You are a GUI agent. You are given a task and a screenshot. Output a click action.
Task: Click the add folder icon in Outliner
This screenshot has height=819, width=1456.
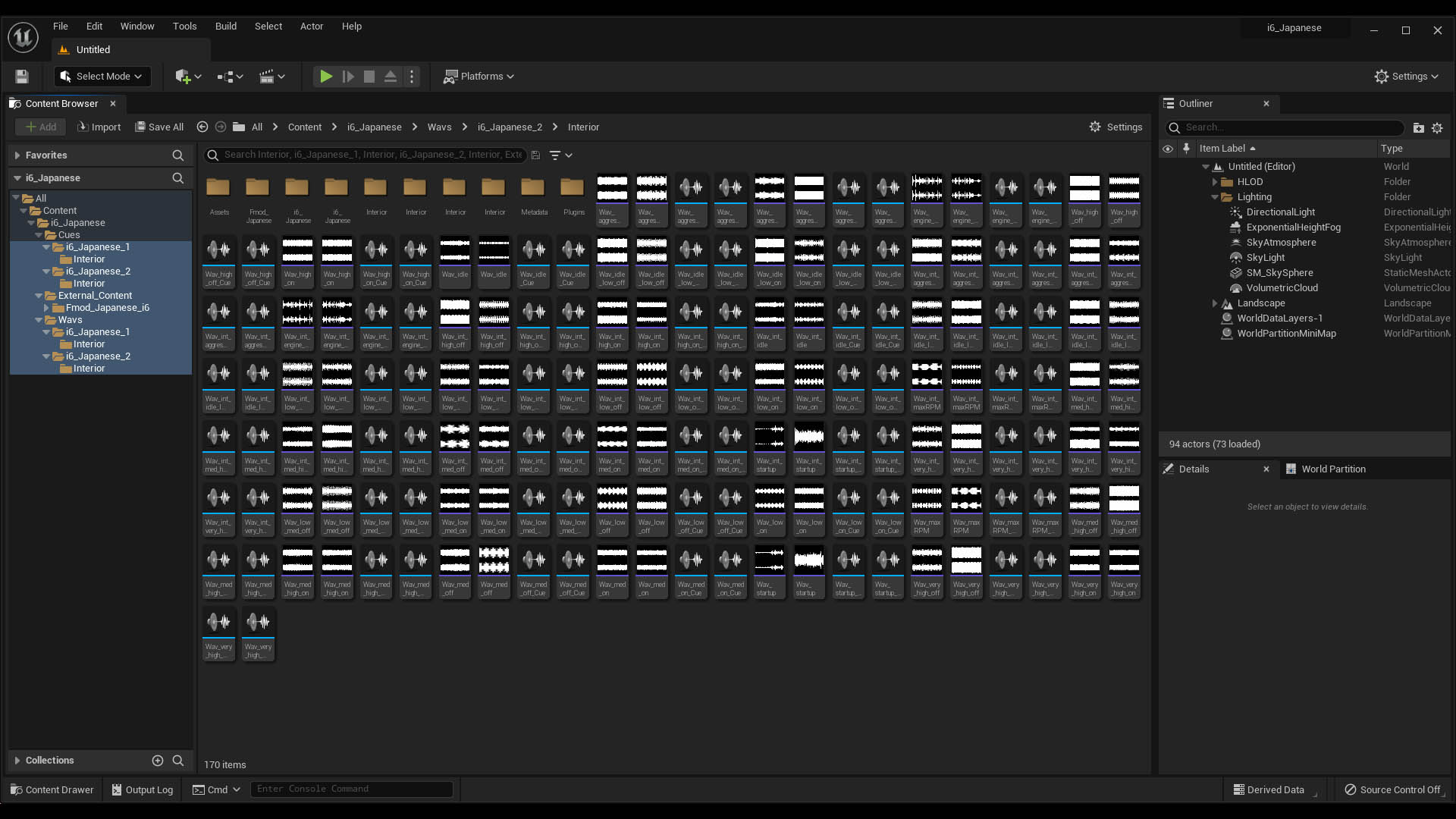pos(1418,128)
